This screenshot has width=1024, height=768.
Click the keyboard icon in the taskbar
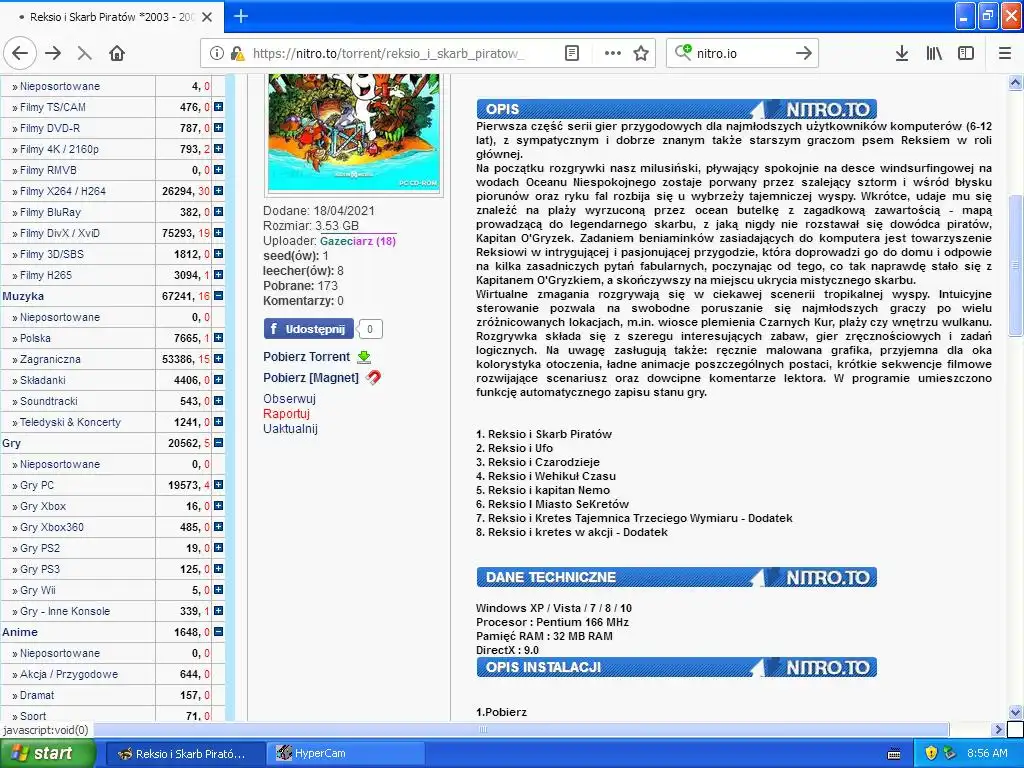pos(895,754)
